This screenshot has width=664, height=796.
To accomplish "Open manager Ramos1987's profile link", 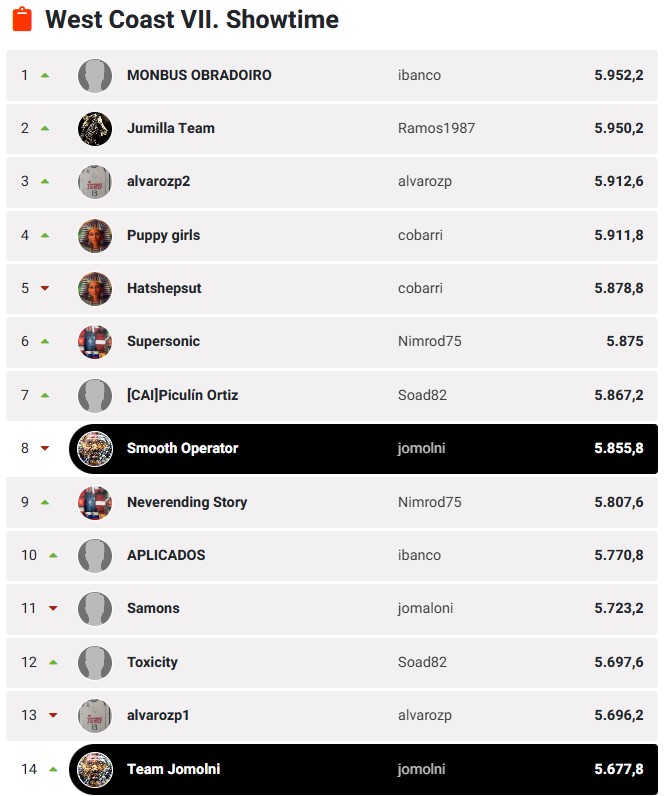I will pos(436,128).
